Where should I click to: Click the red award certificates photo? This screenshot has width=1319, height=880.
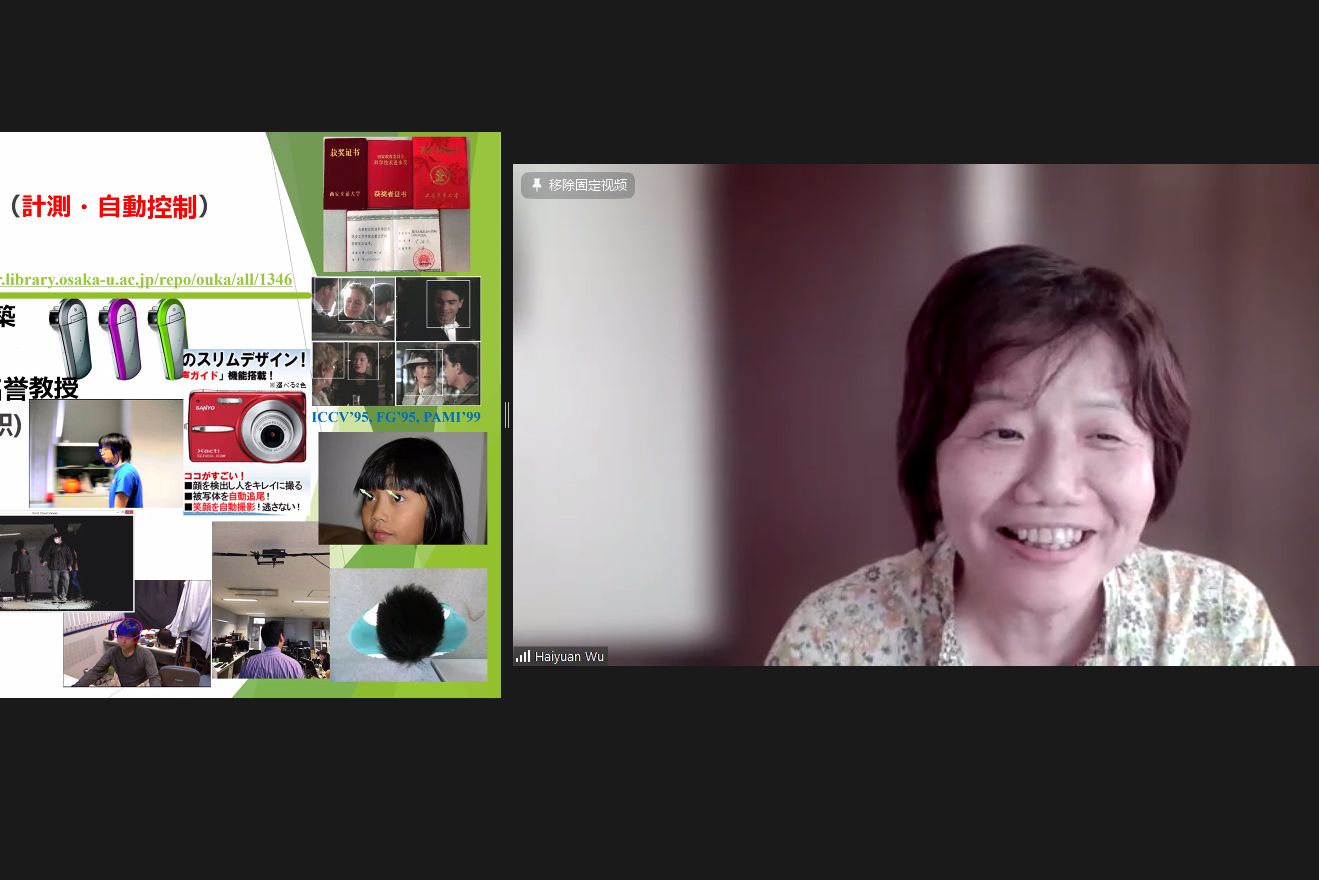(x=396, y=204)
